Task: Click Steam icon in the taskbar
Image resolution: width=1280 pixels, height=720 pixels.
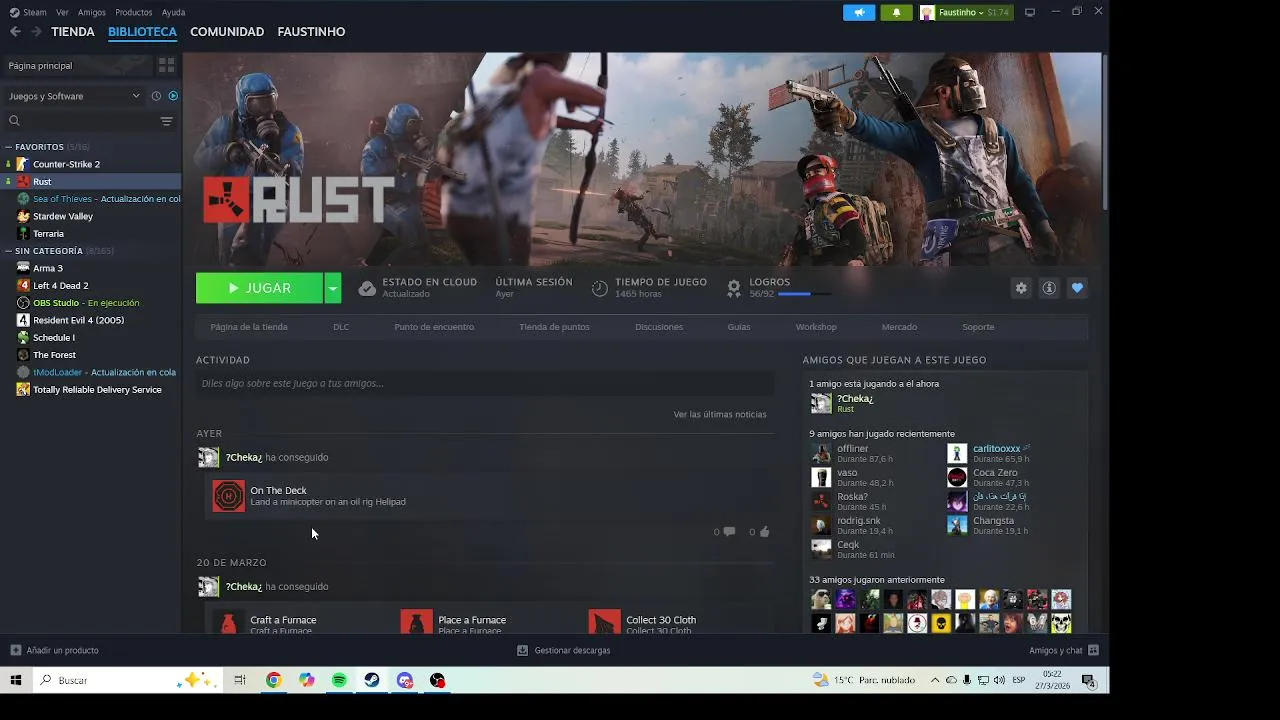Action: point(372,680)
